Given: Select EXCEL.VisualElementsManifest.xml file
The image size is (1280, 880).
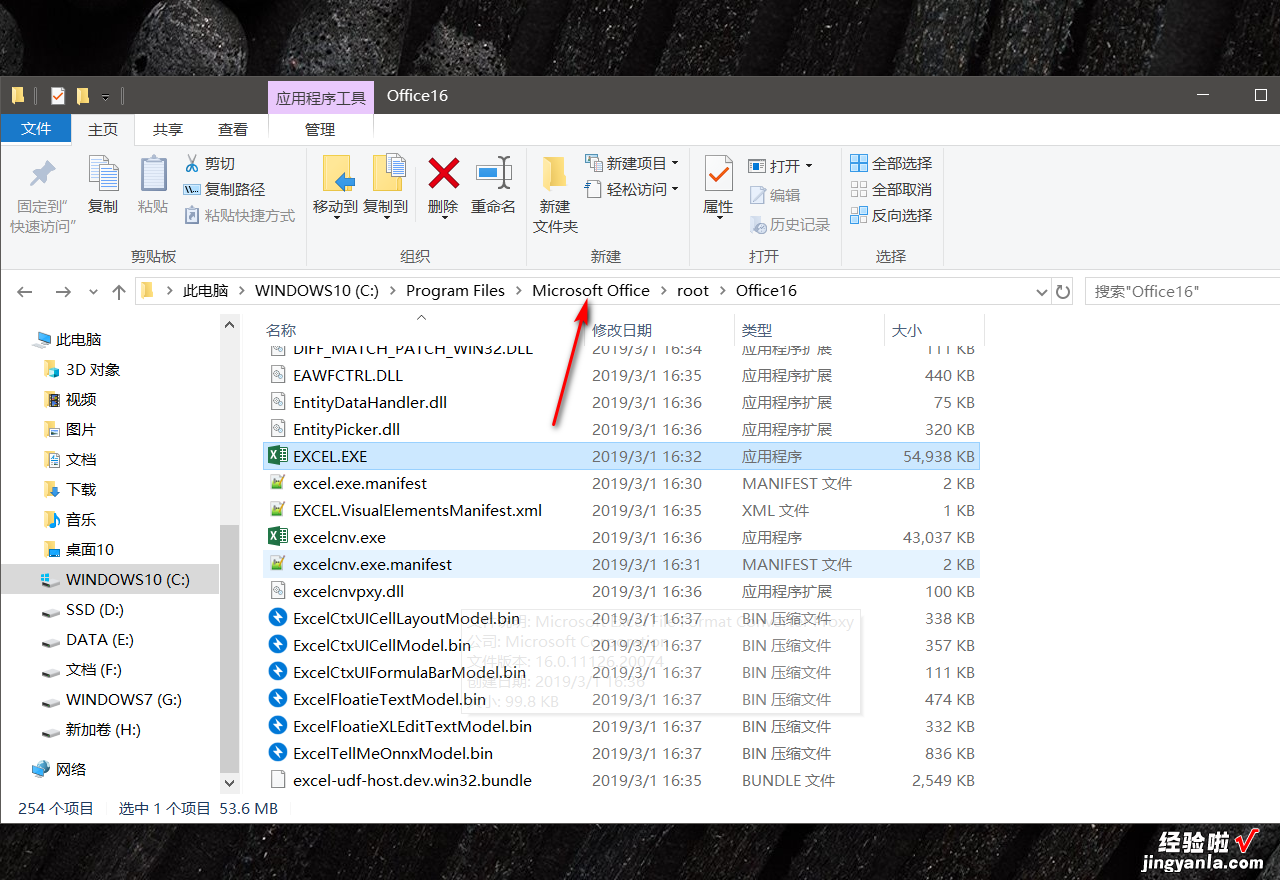Looking at the screenshot, I should pos(417,510).
